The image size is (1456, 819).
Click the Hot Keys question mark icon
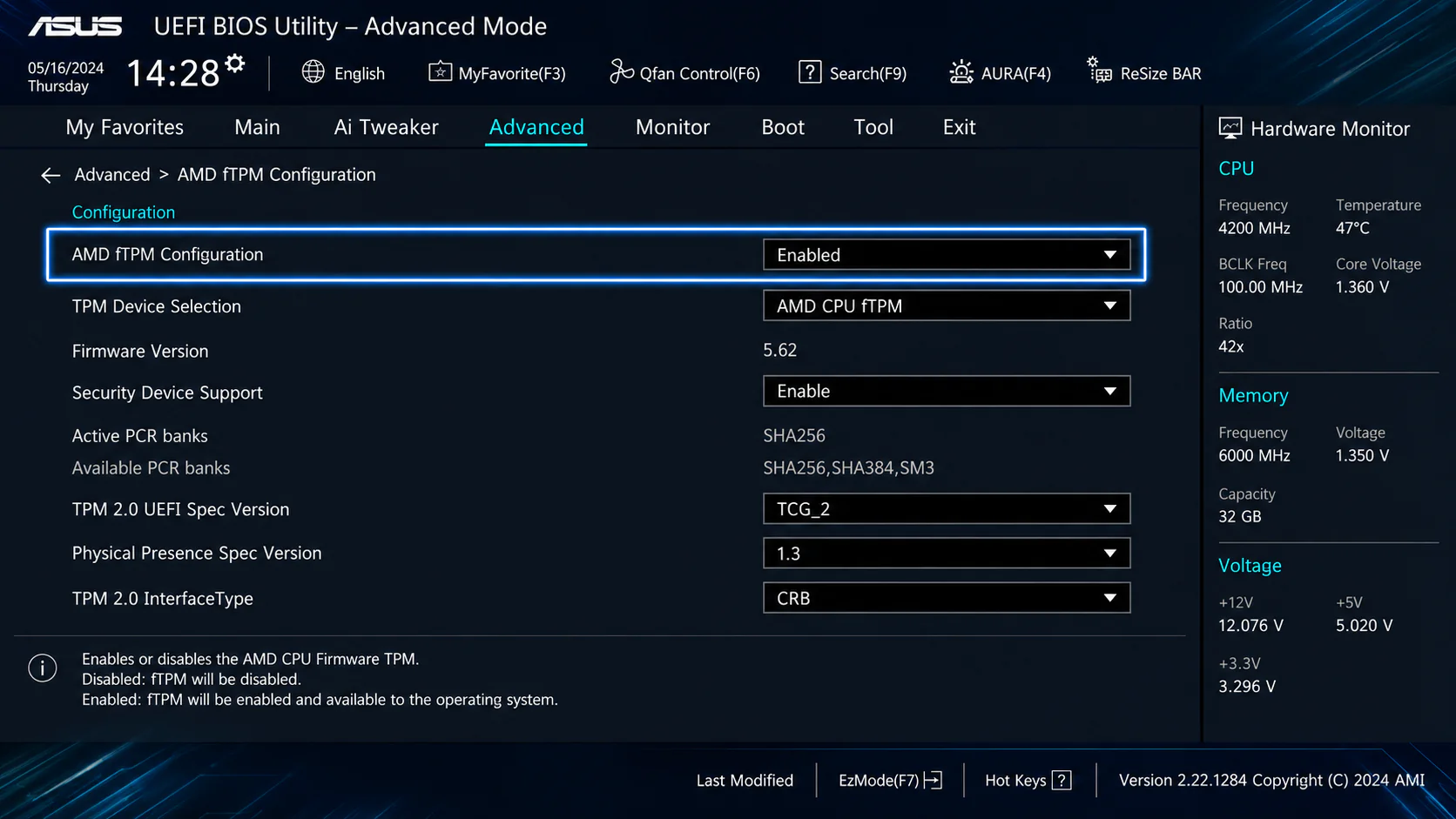point(1062,781)
